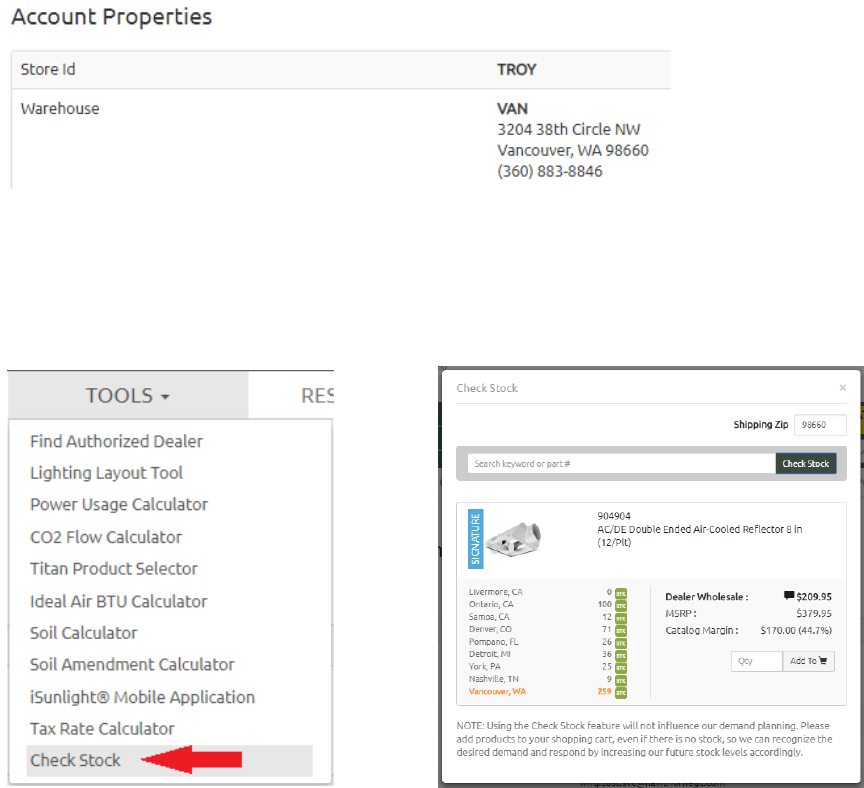Click the stock icon for Livermore, CA
Image resolution: width=864 pixels, height=788 pixels.
[x=621, y=593]
